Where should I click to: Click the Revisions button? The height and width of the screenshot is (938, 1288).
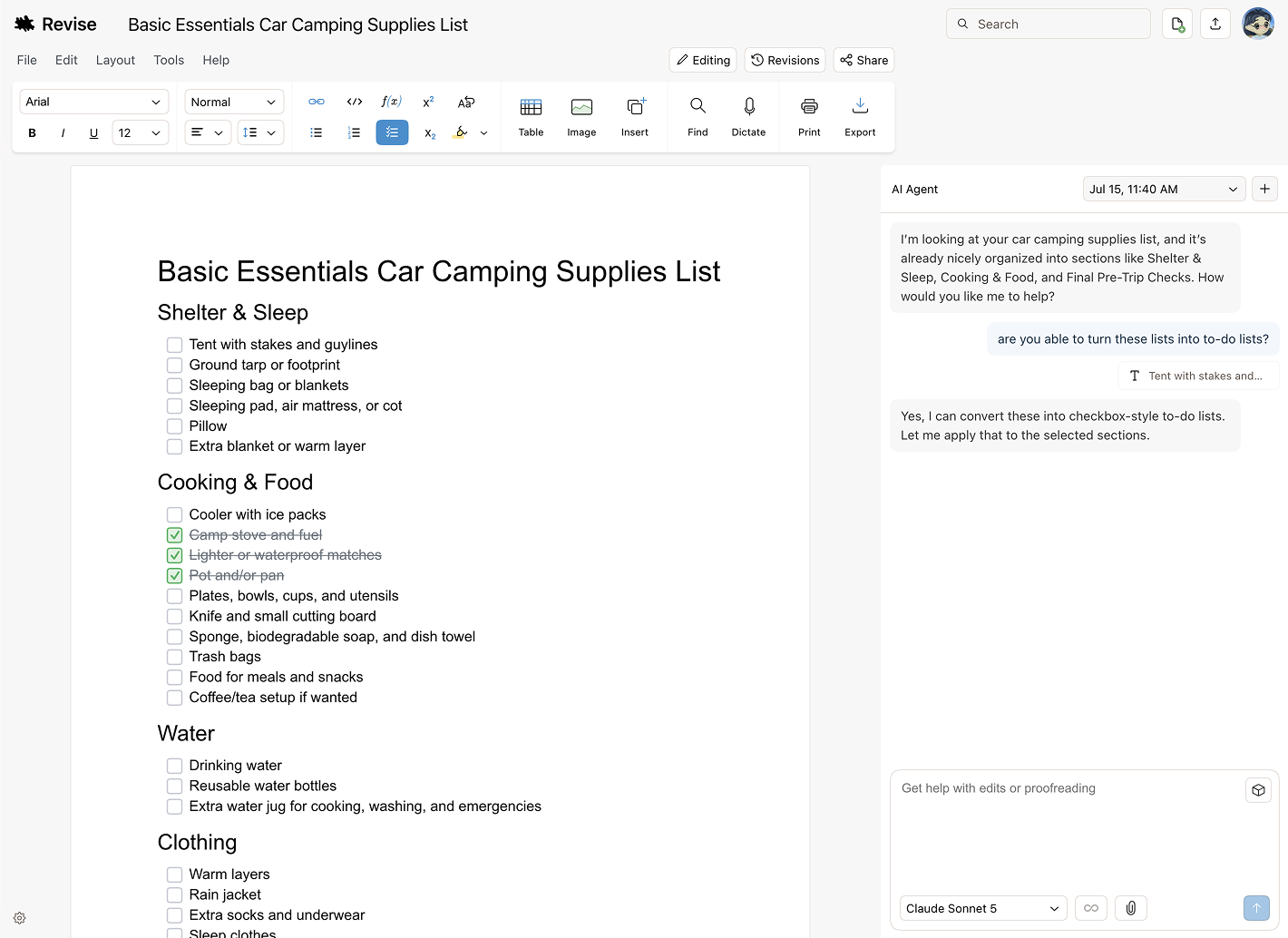785,60
